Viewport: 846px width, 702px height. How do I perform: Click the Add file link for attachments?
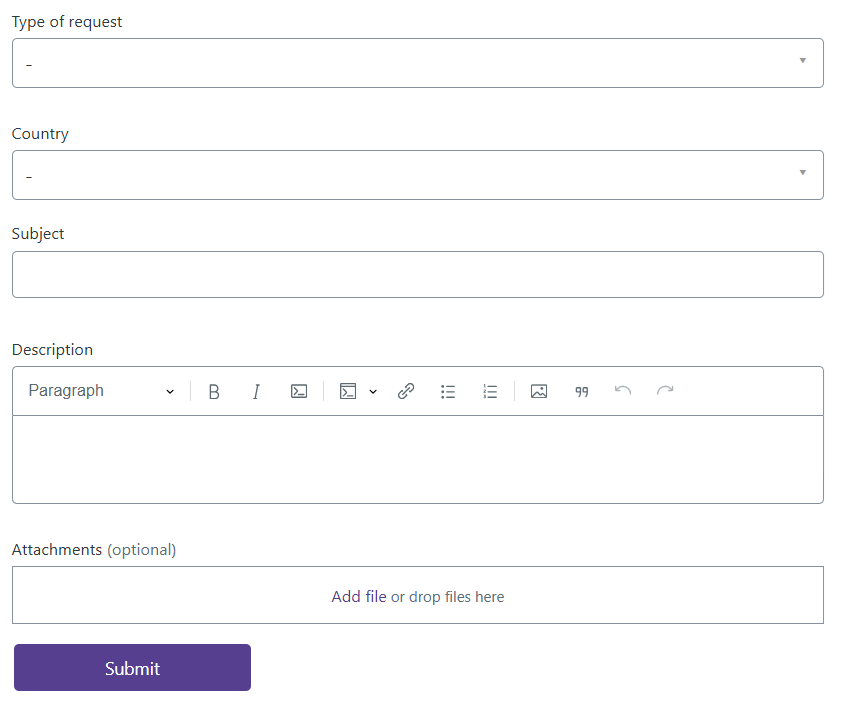(x=358, y=596)
